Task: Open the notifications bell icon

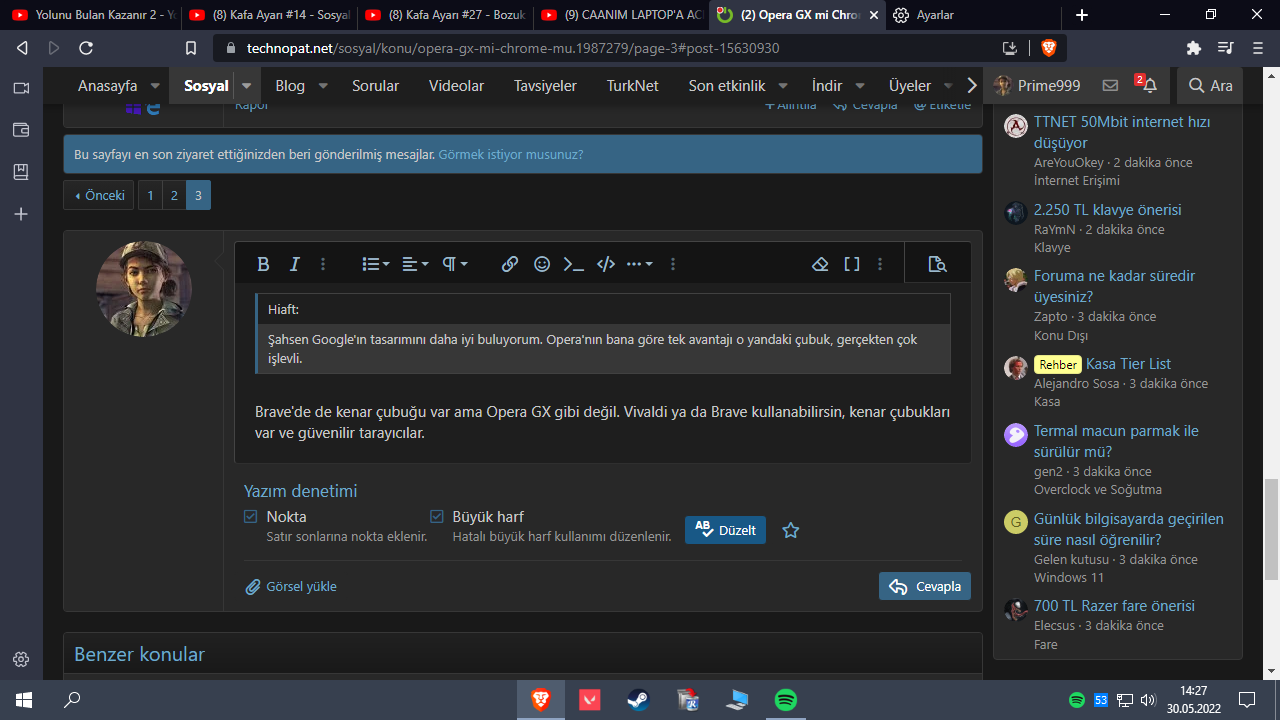Action: tap(1149, 86)
